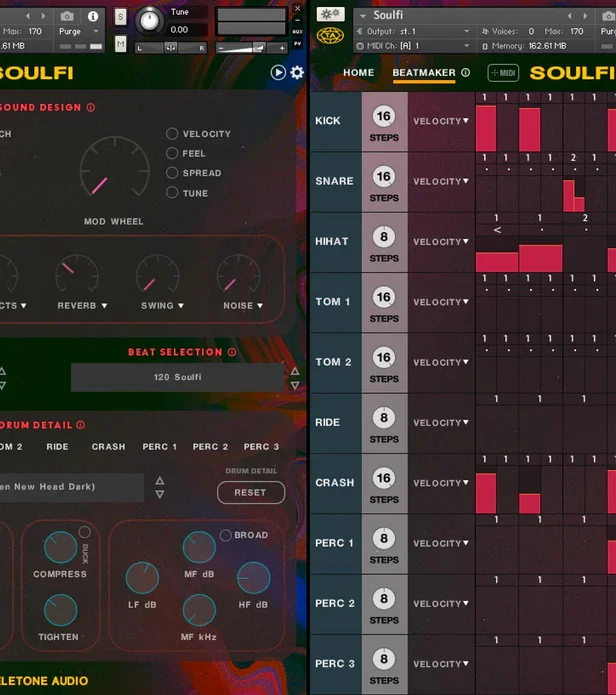Click the yellow globe logo icon
The height and width of the screenshot is (695, 616).
click(330, 35)
